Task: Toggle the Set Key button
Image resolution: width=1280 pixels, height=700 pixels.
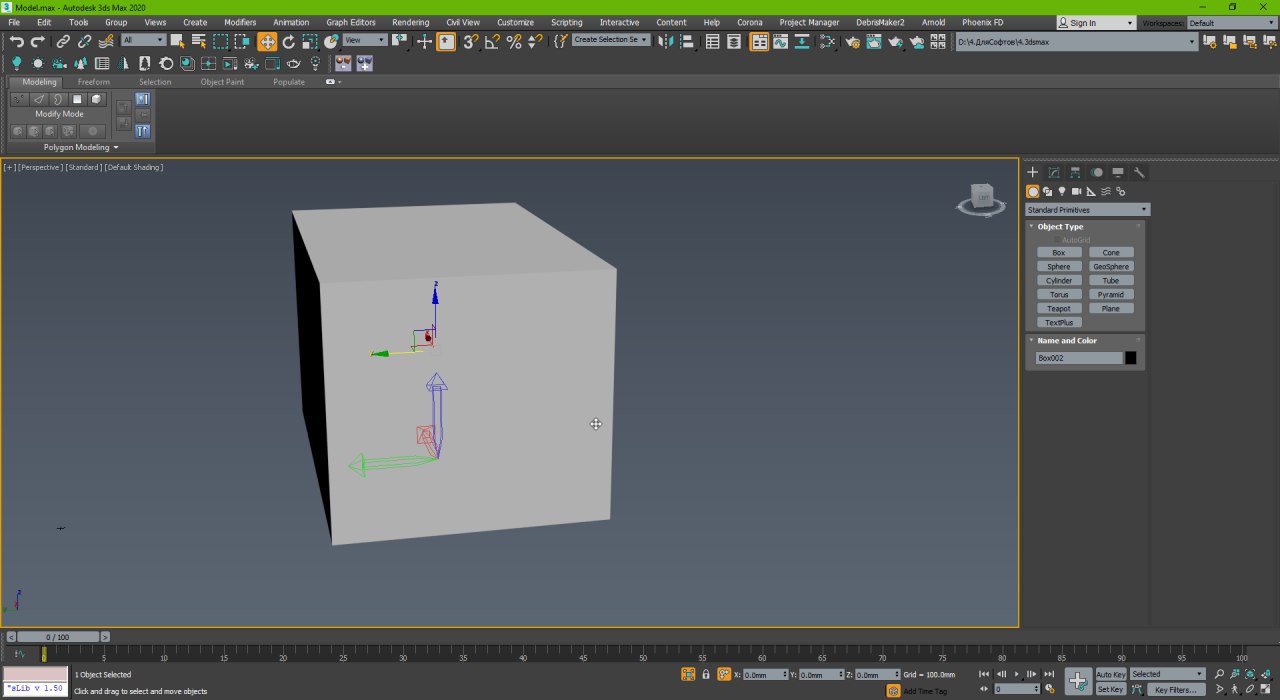Action: coord(1111,690)
